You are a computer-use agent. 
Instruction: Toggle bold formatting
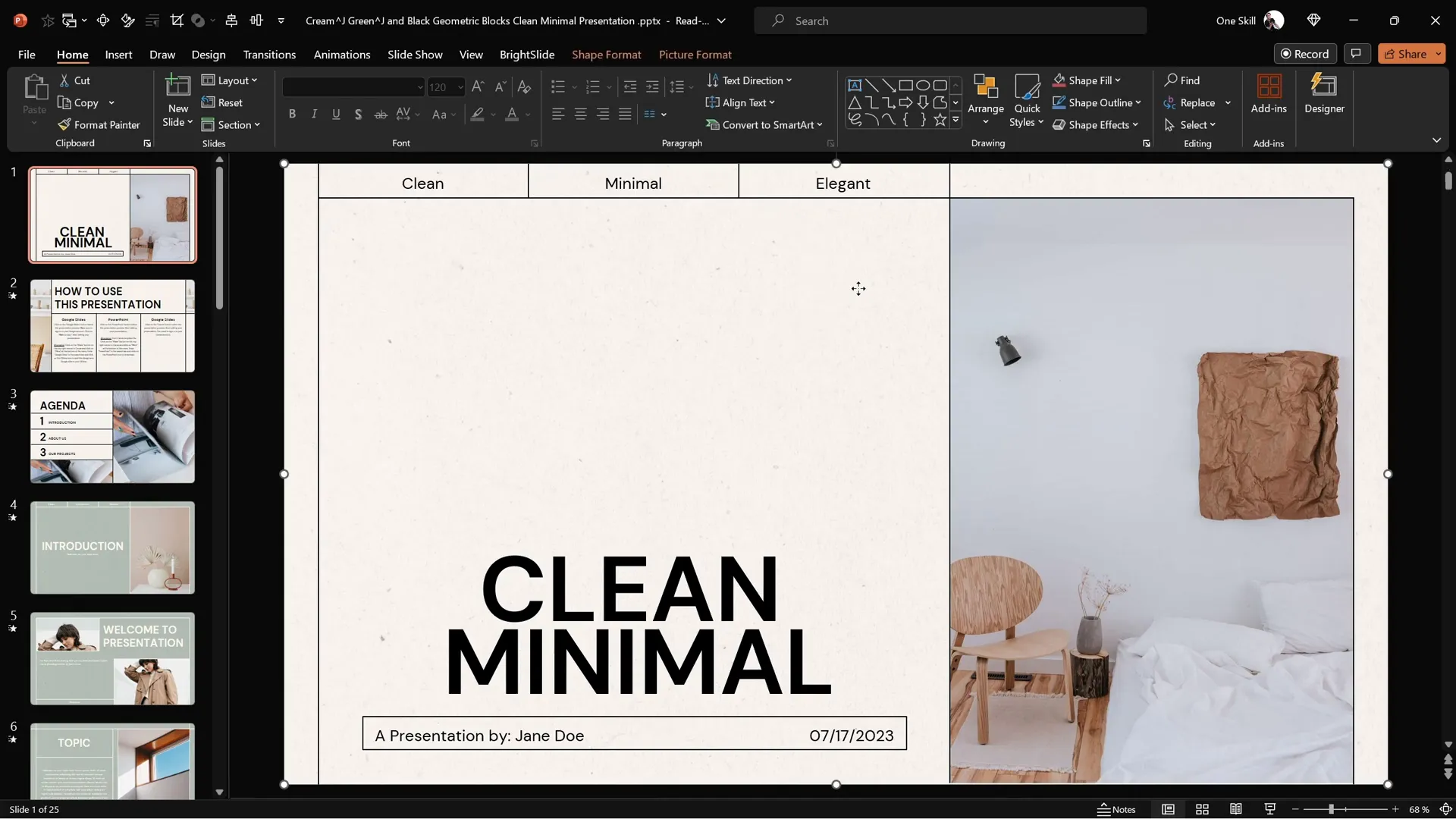tap(292, 114)
